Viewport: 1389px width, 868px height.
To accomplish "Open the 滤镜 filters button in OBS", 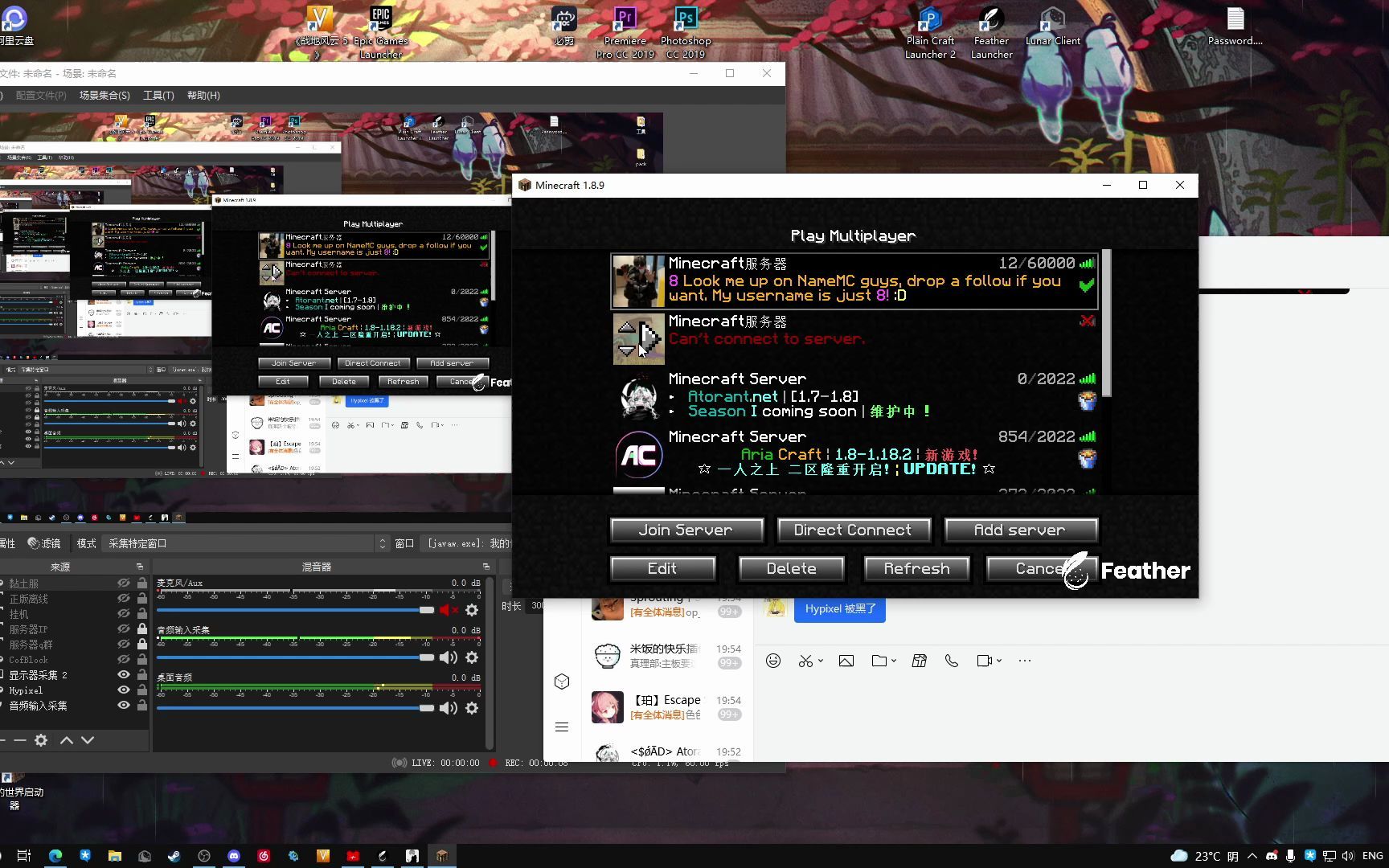I will 44,544.
